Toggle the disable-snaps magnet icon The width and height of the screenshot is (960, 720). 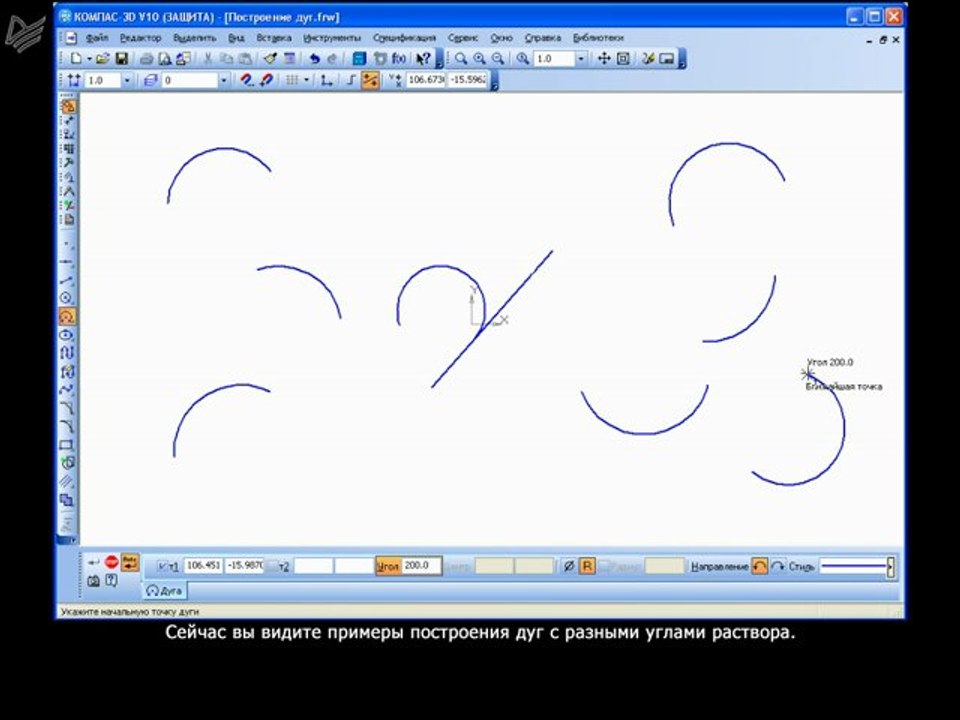(x=266, y=80)
